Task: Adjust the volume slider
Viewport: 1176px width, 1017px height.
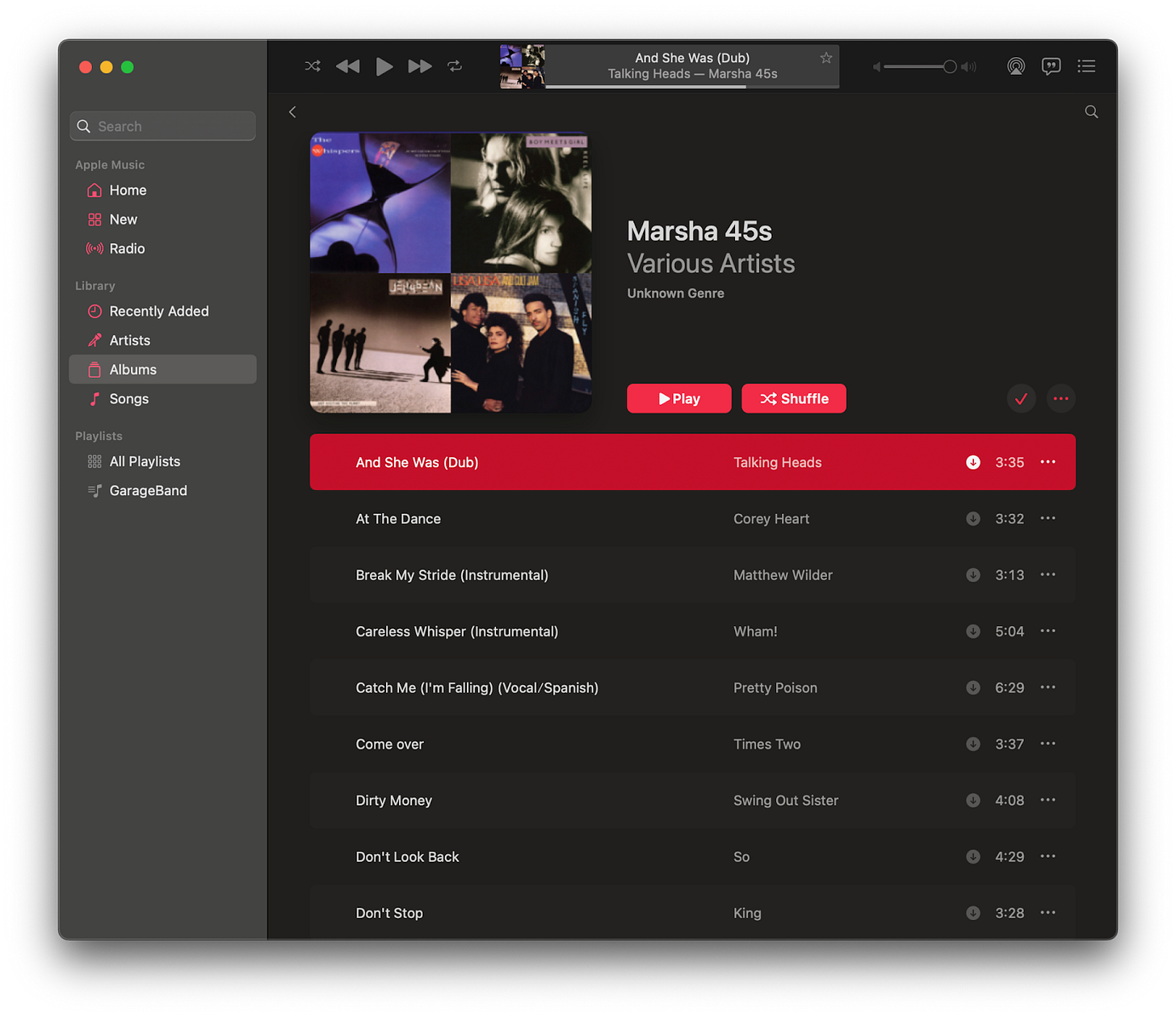Action: (921, 66)
